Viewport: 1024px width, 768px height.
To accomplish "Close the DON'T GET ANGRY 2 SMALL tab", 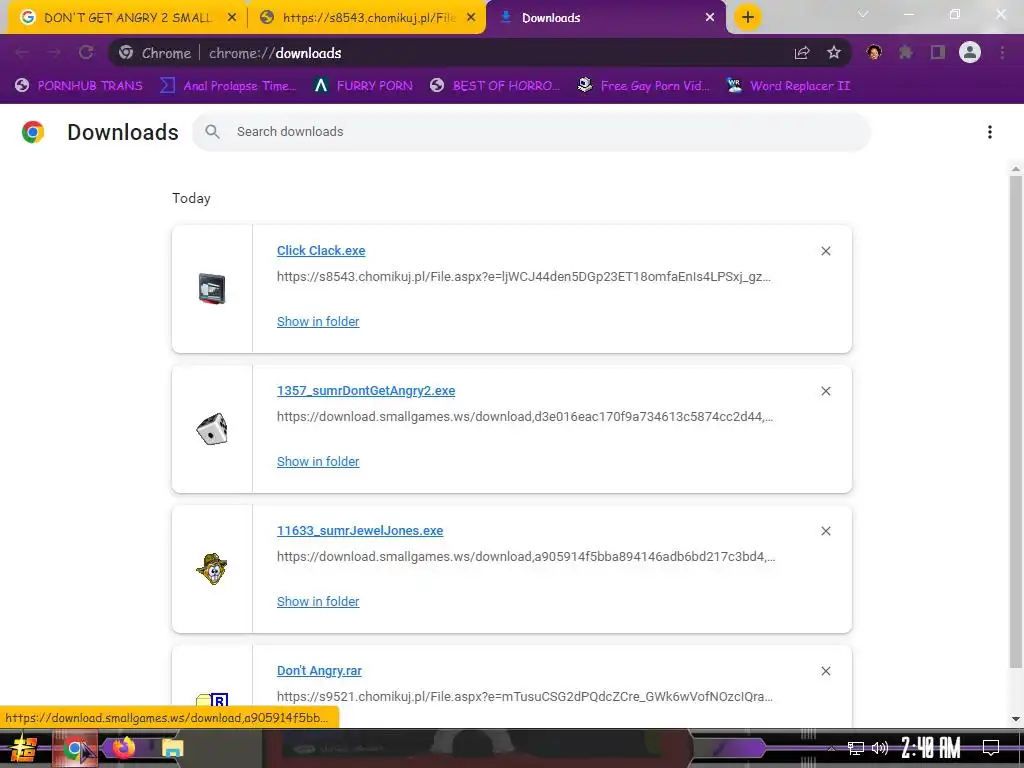I will 232,18.
